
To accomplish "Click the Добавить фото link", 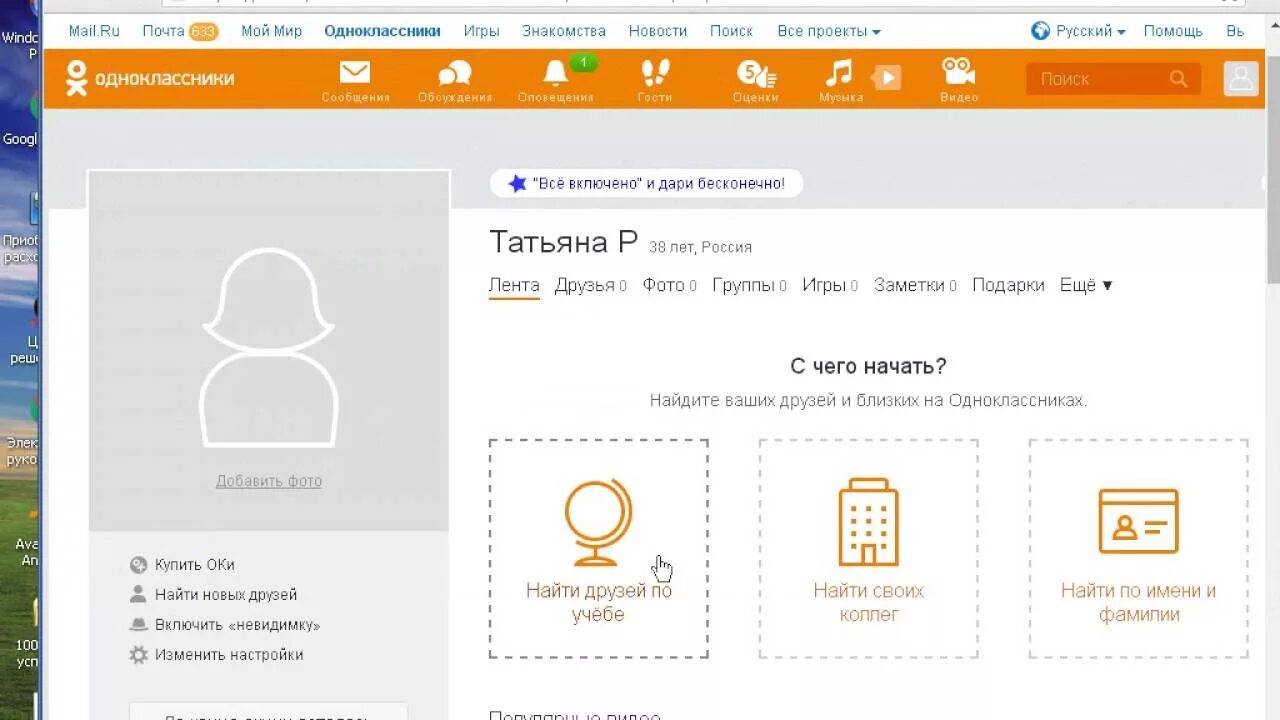I will tap(269, 481).
